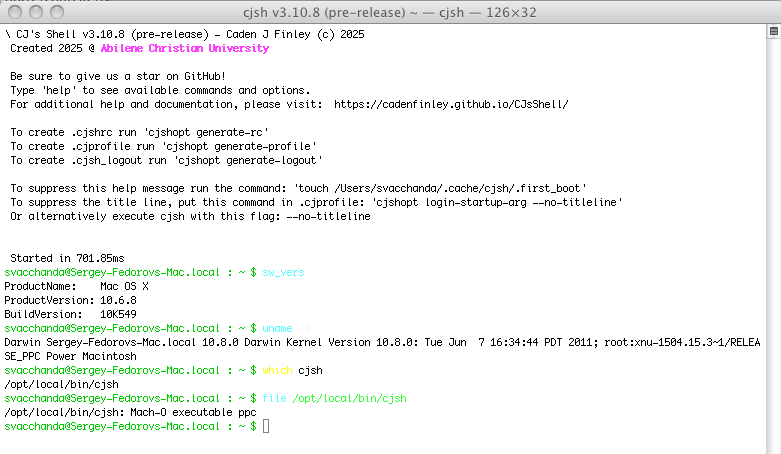Click 'Started in 701.85ms' line
781x454 pixels.
pos(67,258)
